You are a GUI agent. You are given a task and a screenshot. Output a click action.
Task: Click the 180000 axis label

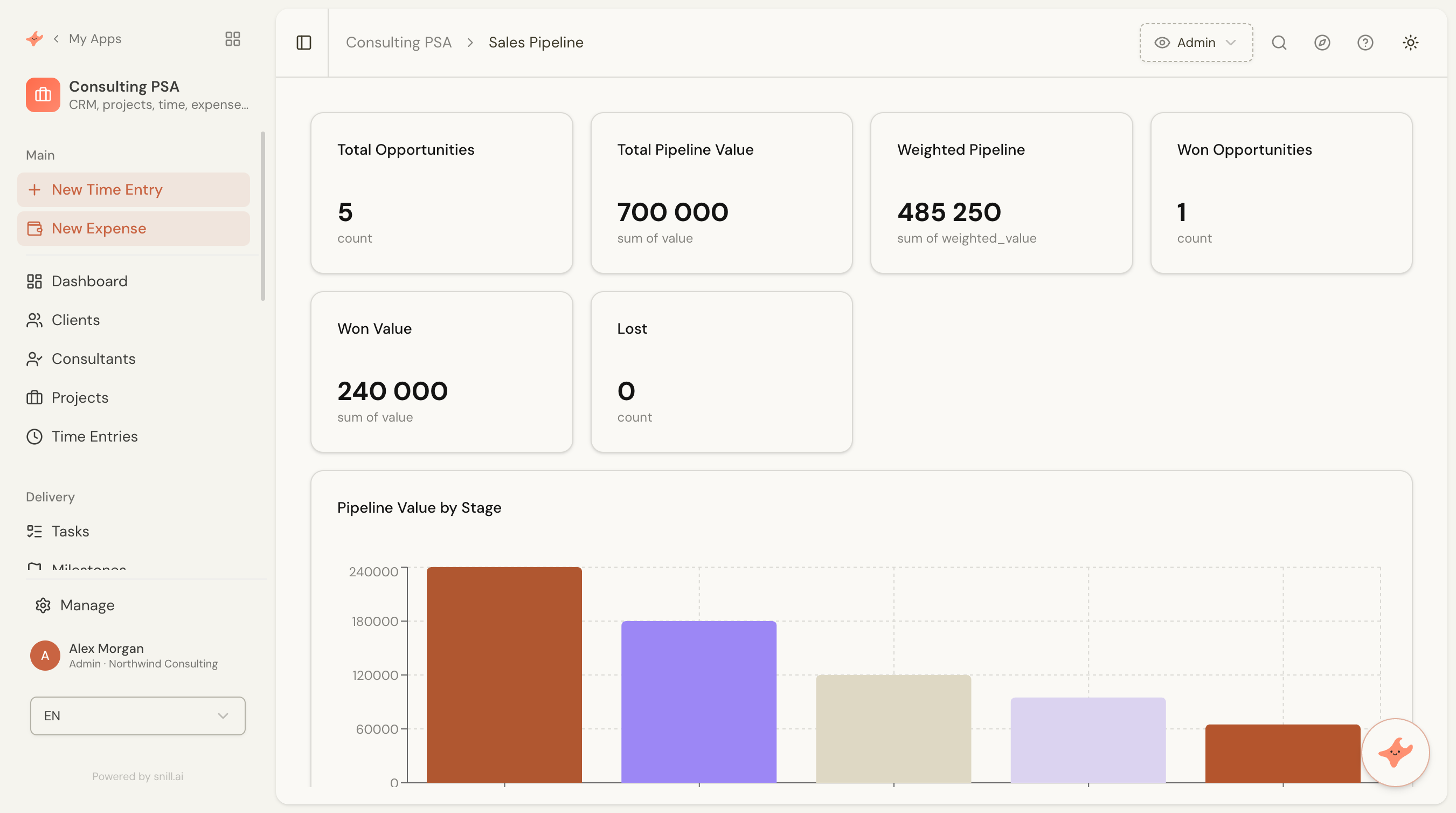click(375, 621)
